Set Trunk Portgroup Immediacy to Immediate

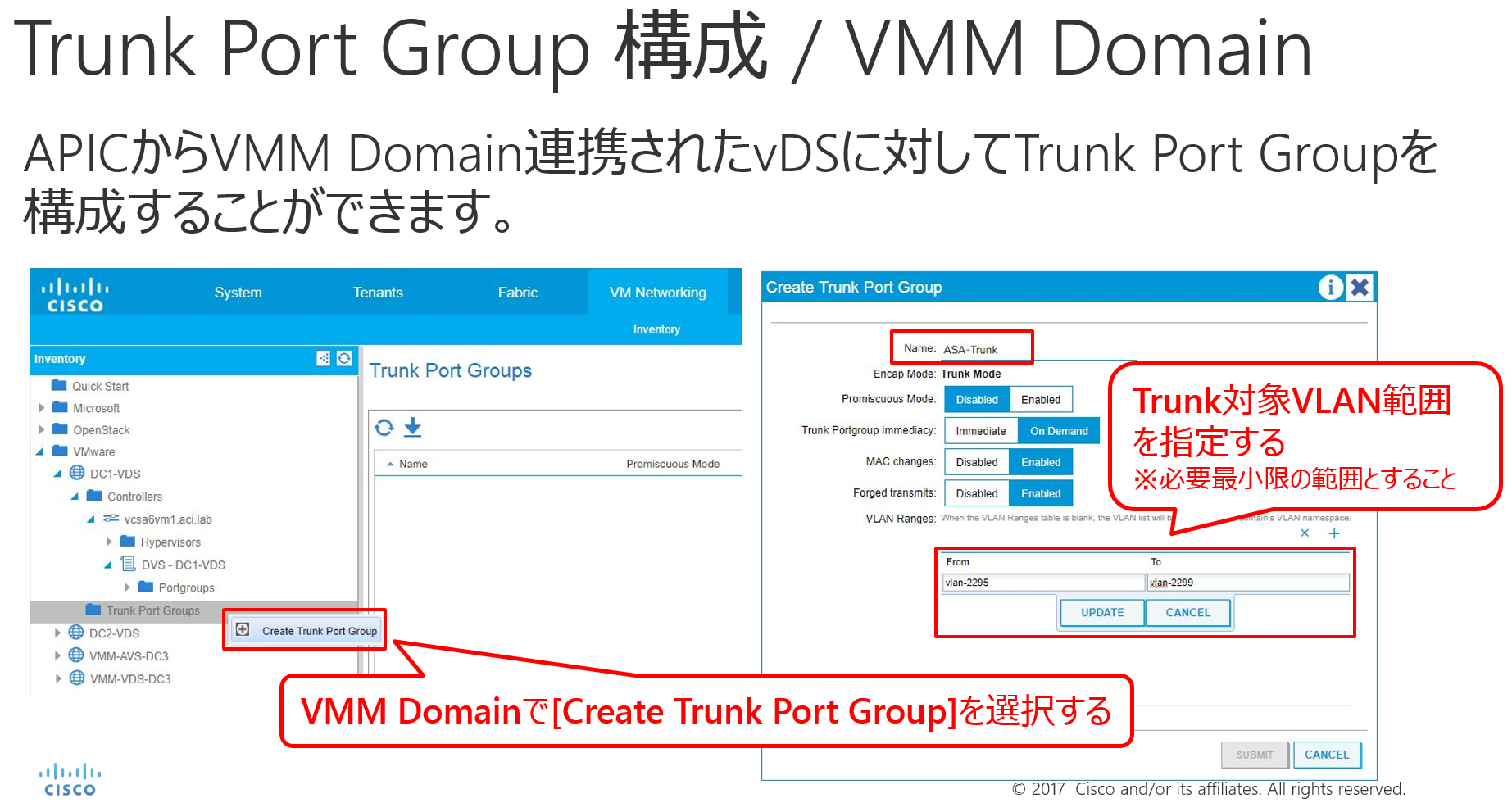click(981, 431)
